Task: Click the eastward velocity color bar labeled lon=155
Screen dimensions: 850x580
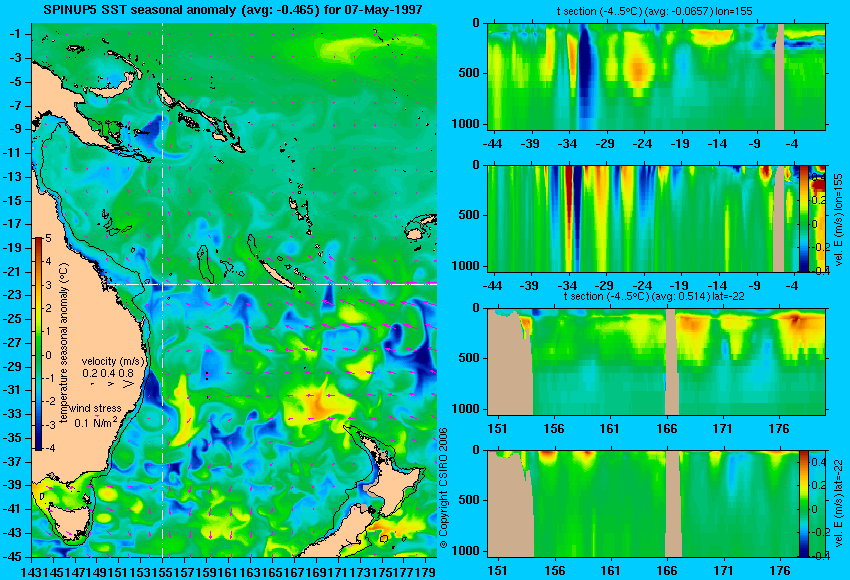Action: click(x=804, y=218)
